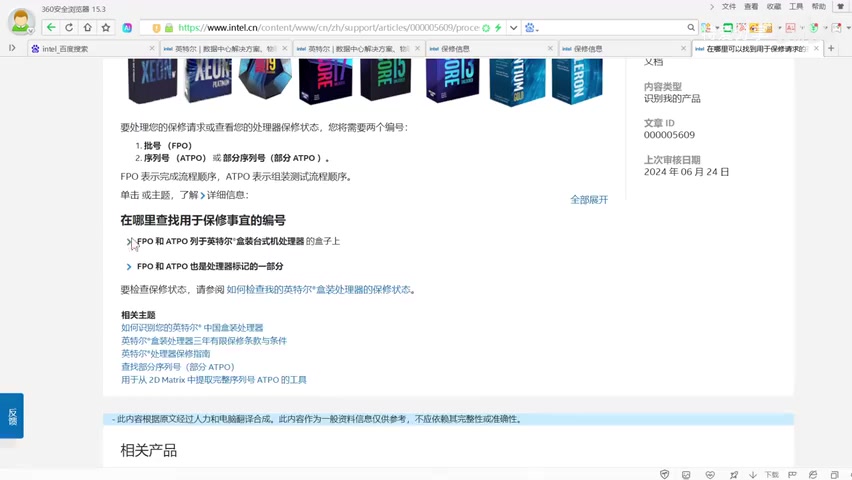Open a new tab with plus button
852x480 pixels.
831,48
